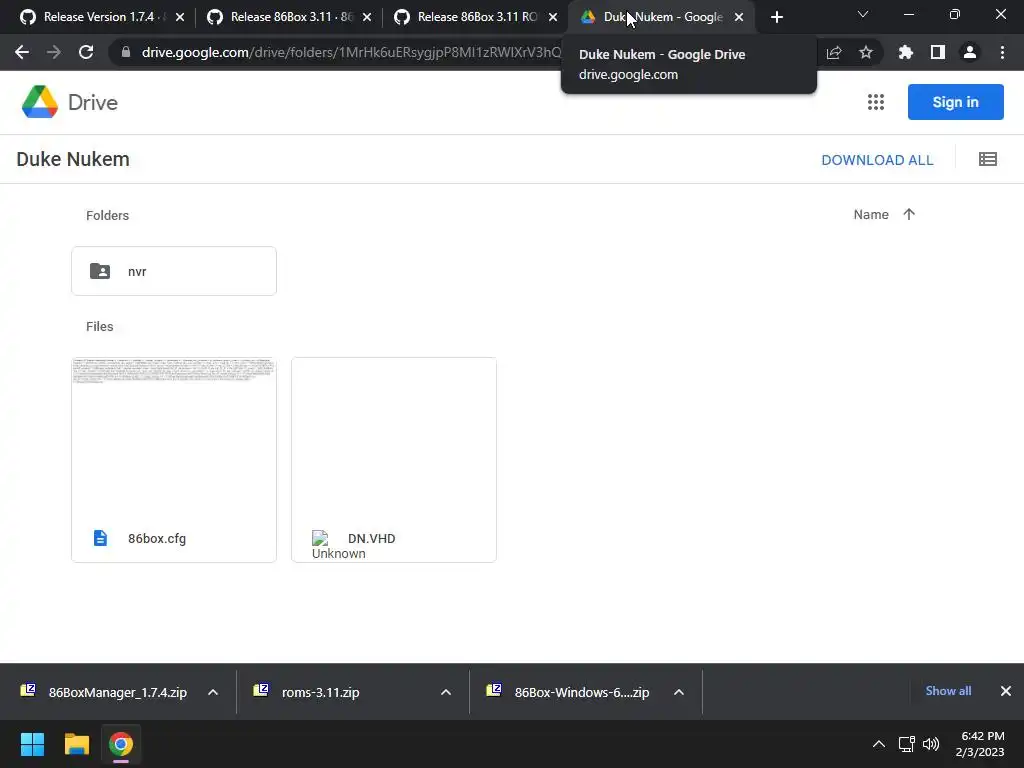Click DOWNLOAD ALL
Screen dimensions: 1024x768
(877, 160)
